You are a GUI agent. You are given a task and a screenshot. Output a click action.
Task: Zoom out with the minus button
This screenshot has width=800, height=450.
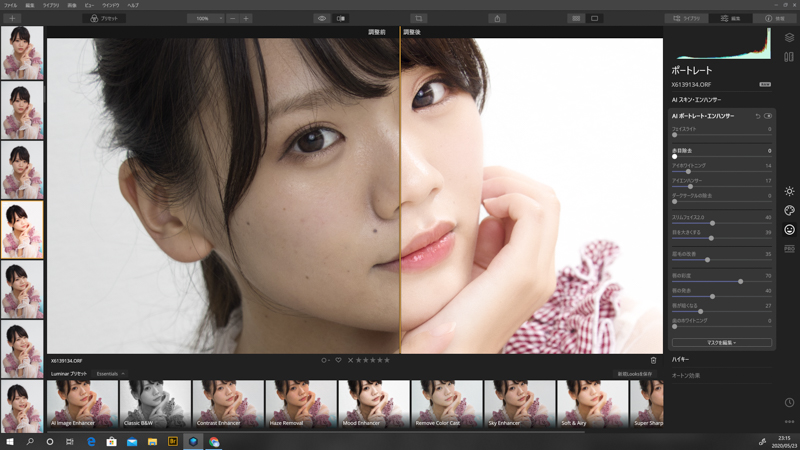coord(233,18)
